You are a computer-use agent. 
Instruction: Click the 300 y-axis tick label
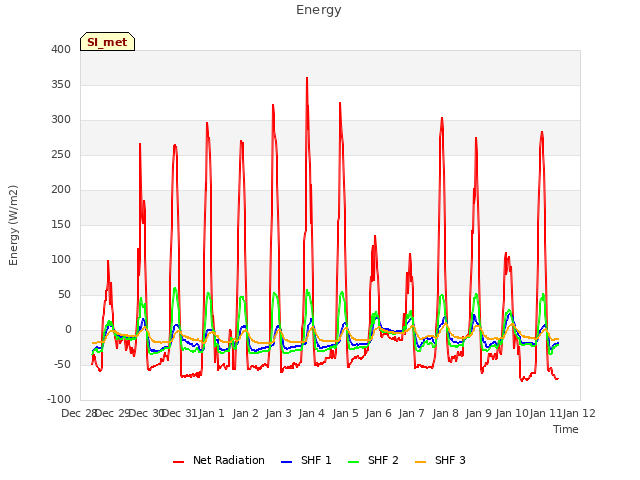tap(61, 120)
